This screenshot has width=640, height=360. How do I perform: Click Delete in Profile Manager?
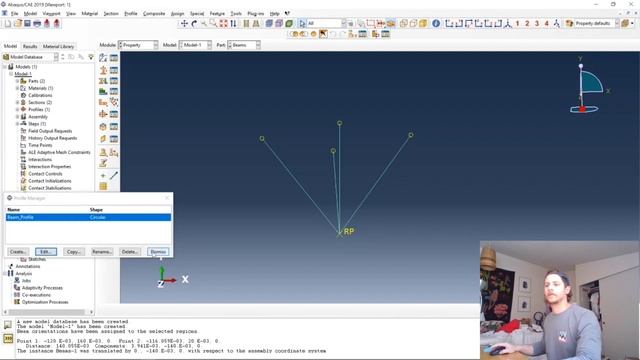click(x=130, y=252)
